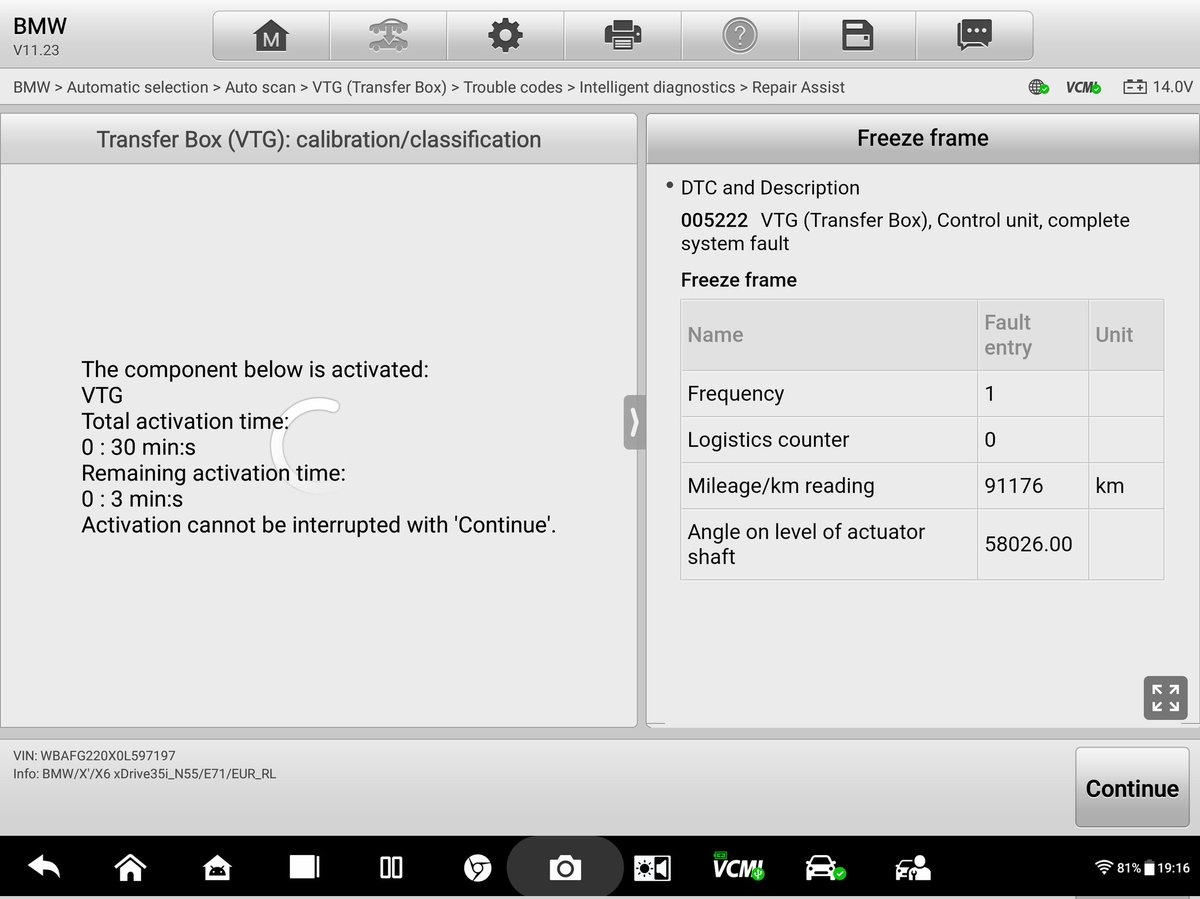The width and height of the screenshot is (1200, 899).
Task: Open the help question mark icon
Action: click(x=740, y=37)
